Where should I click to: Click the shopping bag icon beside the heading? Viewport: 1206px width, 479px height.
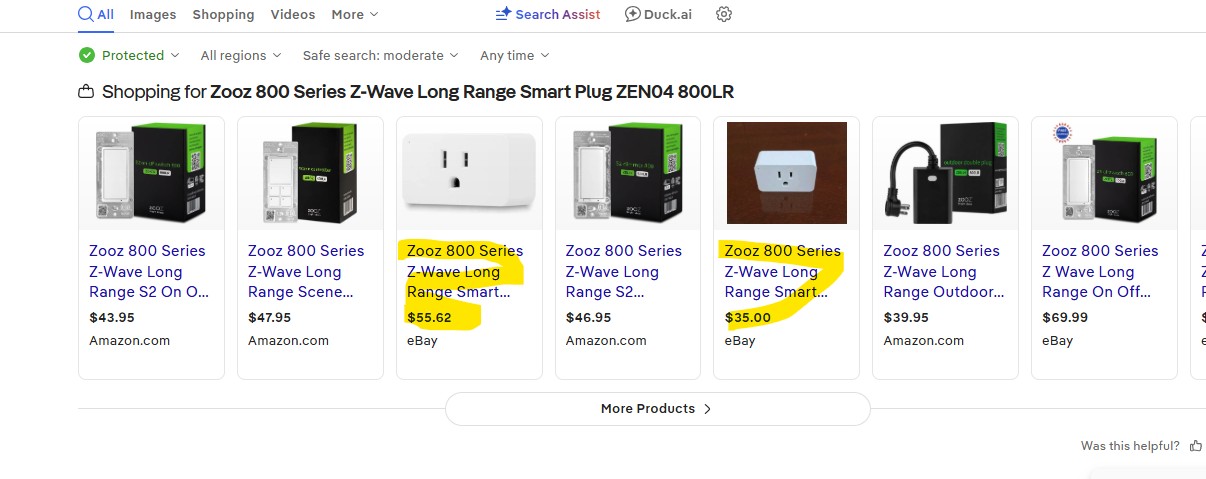86,92
